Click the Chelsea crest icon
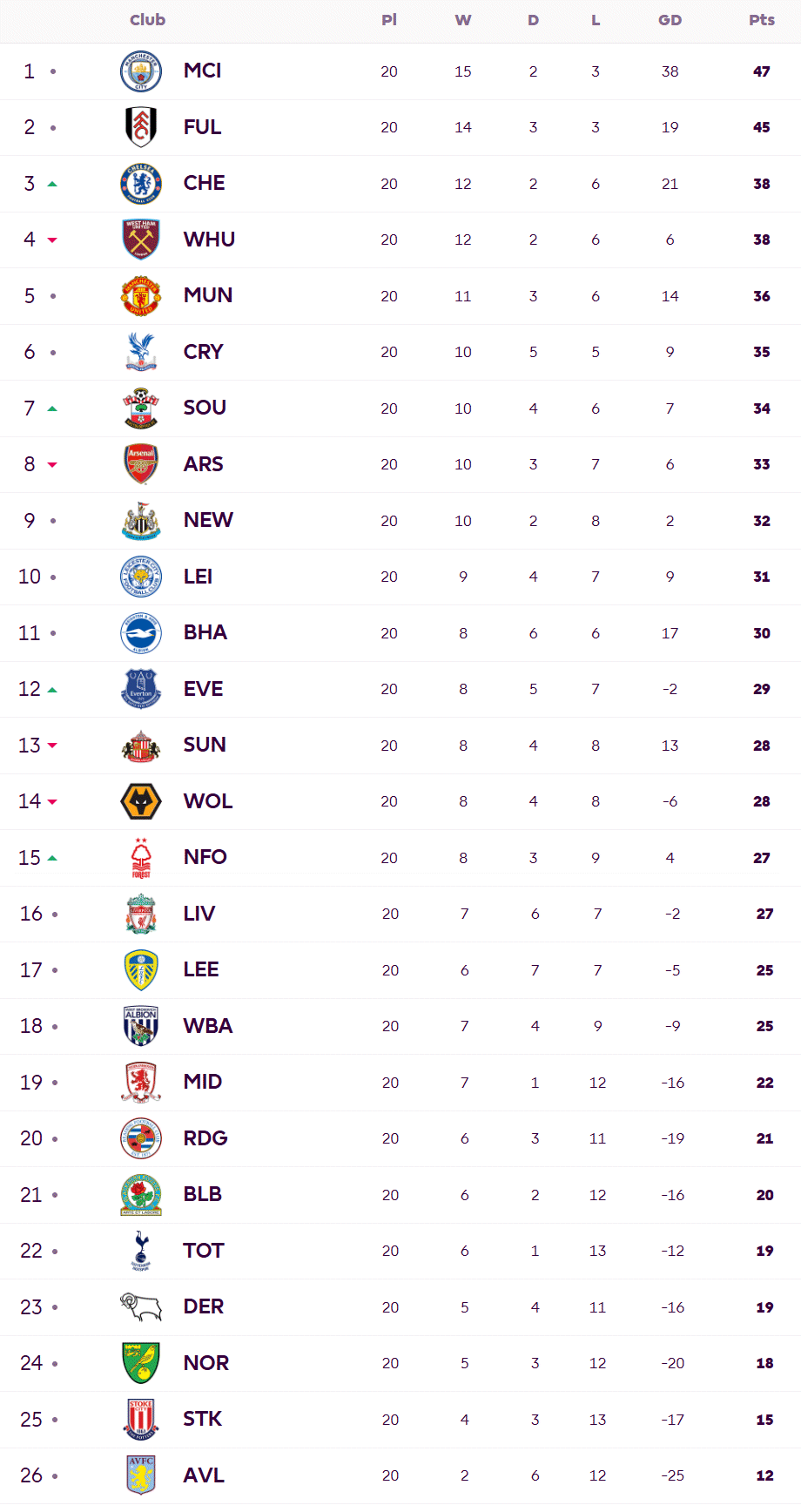The width and height of the screenshot is (801, 1512). tap(141, 184)
